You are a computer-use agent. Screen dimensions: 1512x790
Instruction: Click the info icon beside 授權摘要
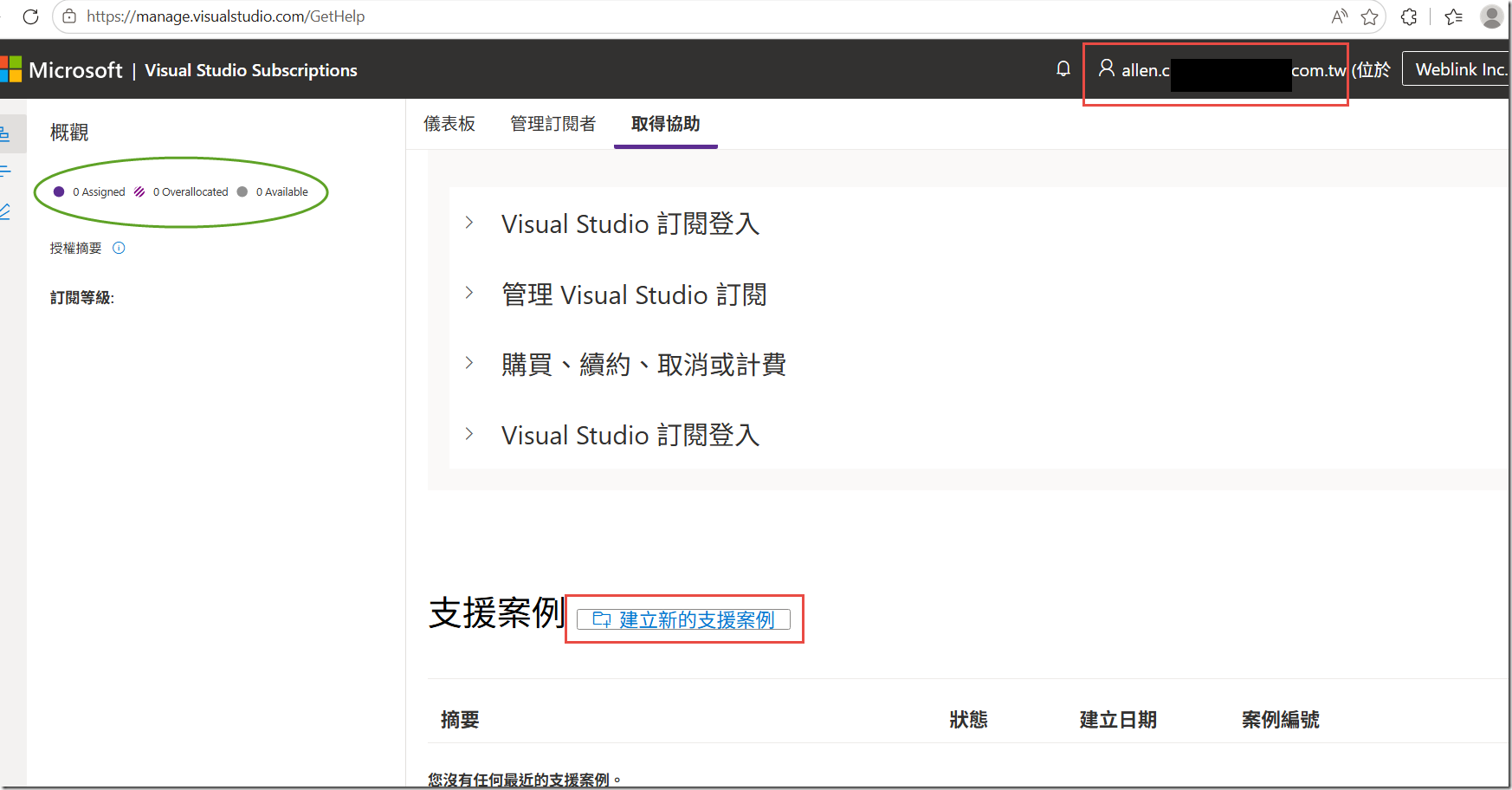pos(119,248)
